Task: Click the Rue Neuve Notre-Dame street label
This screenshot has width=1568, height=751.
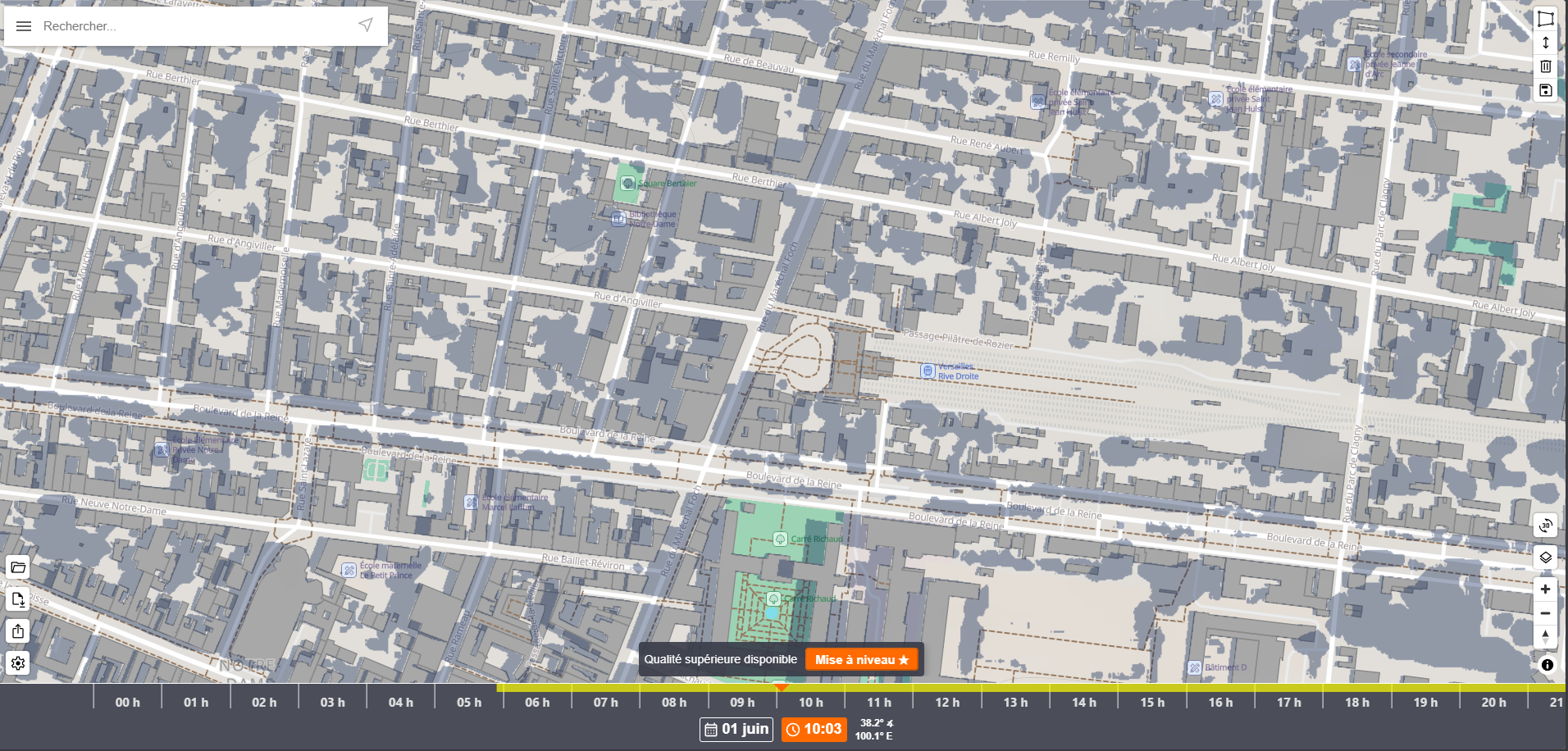Action: [114, 505]
